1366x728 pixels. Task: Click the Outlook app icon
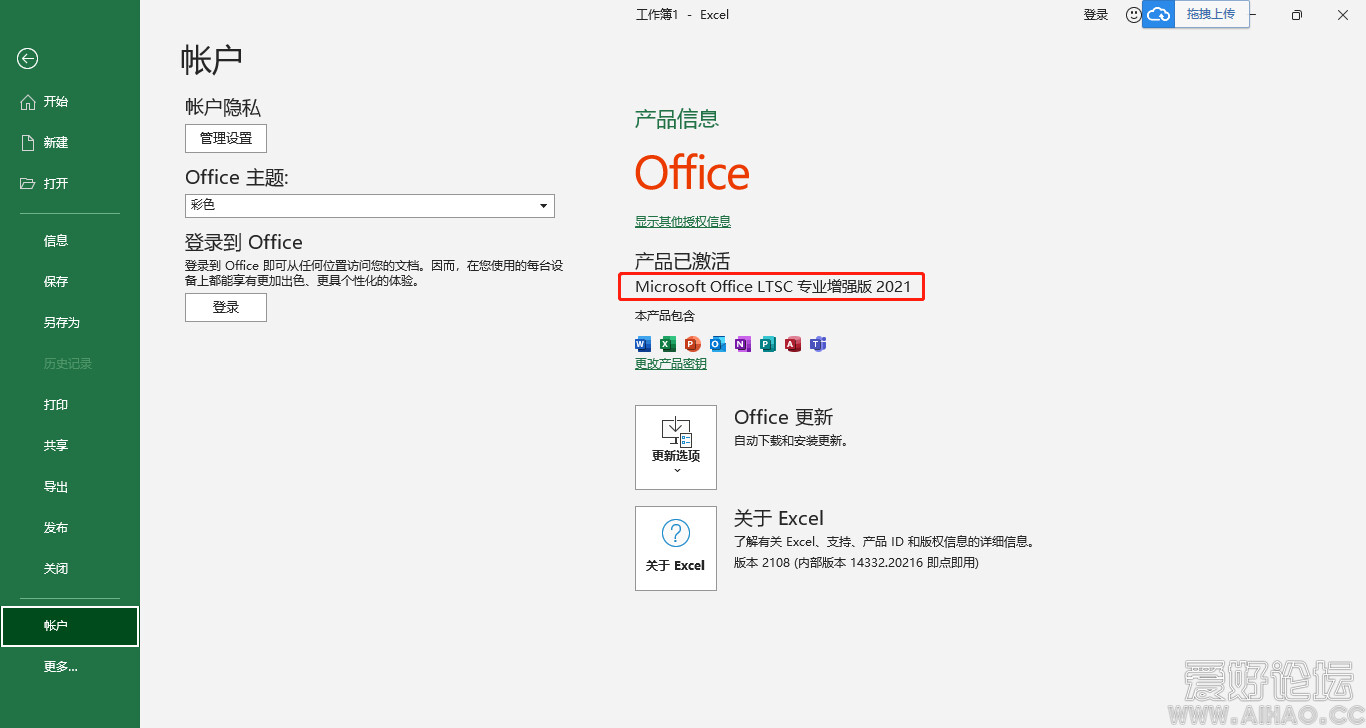pos(718,344)
